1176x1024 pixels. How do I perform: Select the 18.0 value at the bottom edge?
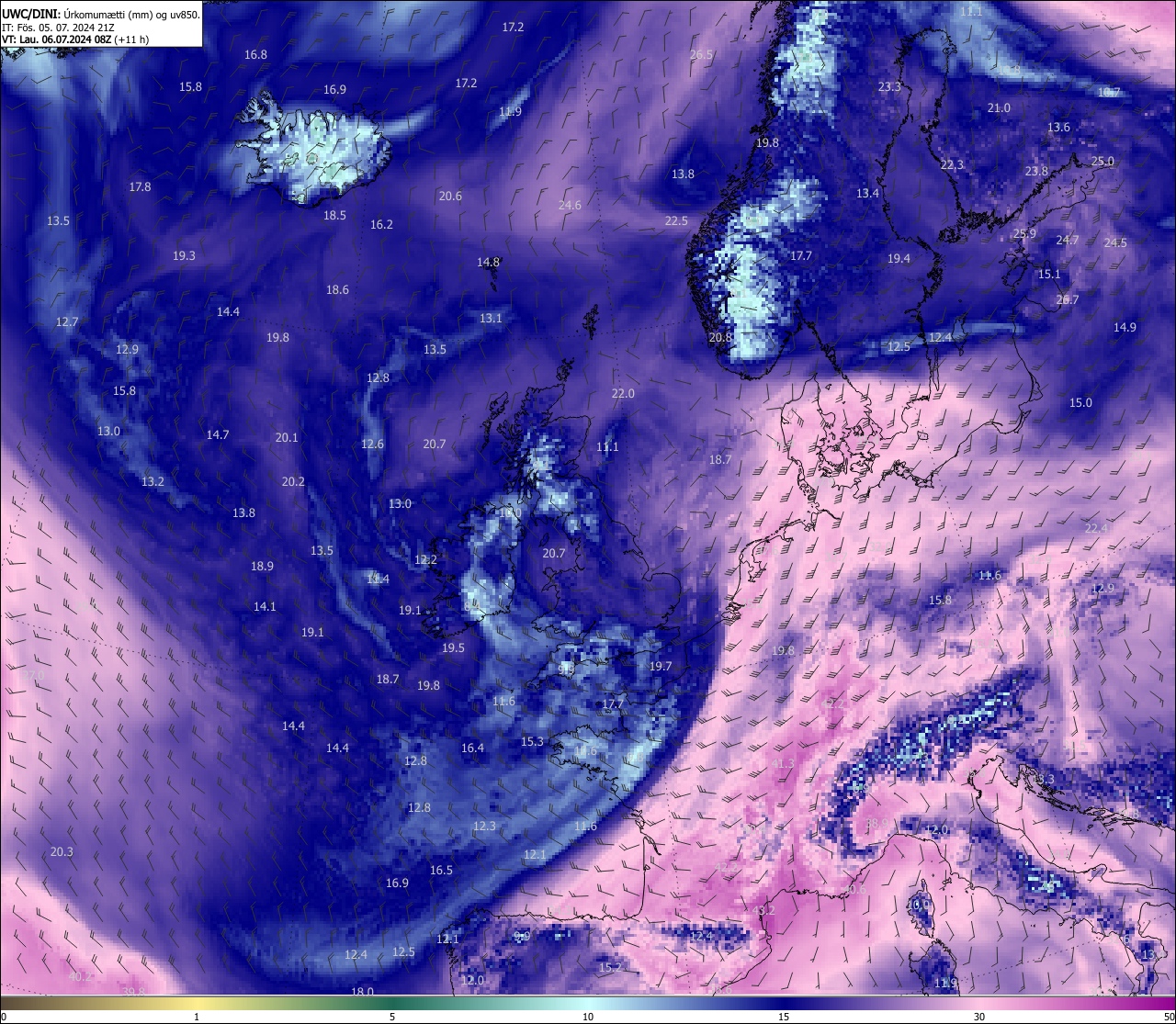(x=362, y=992)
